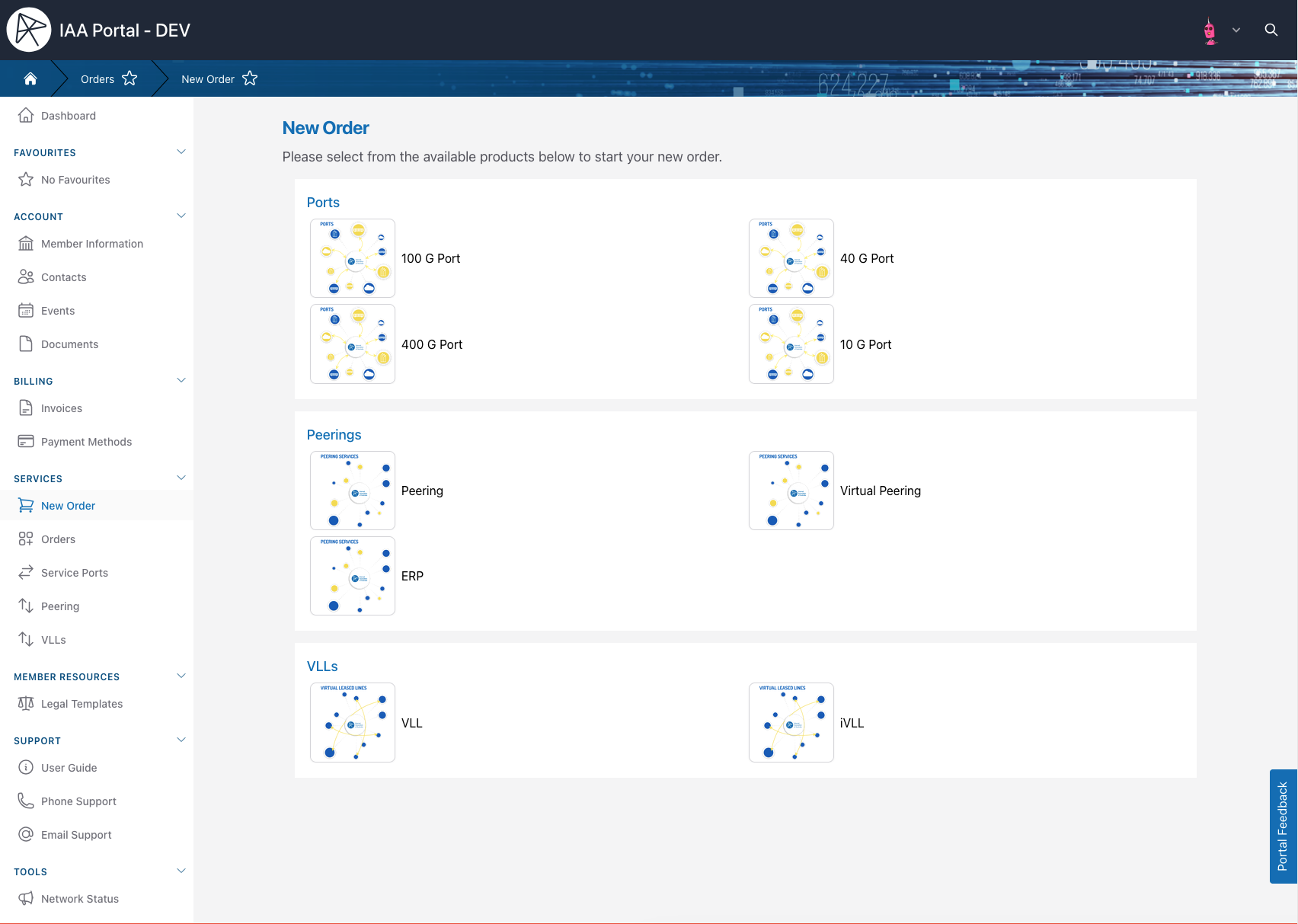Collapse the Favourites sidebar section

(x=181, y=152)
